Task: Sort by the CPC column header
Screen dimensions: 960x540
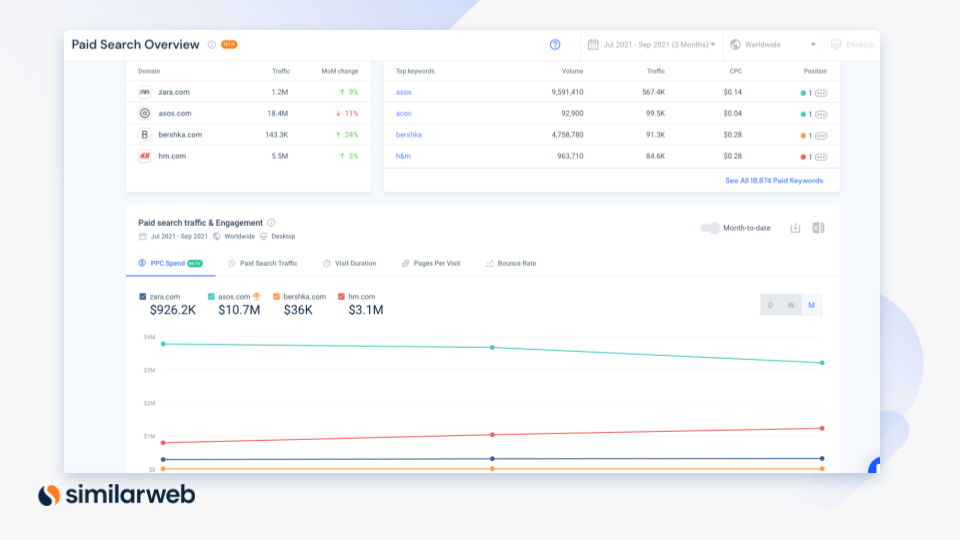Action: tap(735, 71)
